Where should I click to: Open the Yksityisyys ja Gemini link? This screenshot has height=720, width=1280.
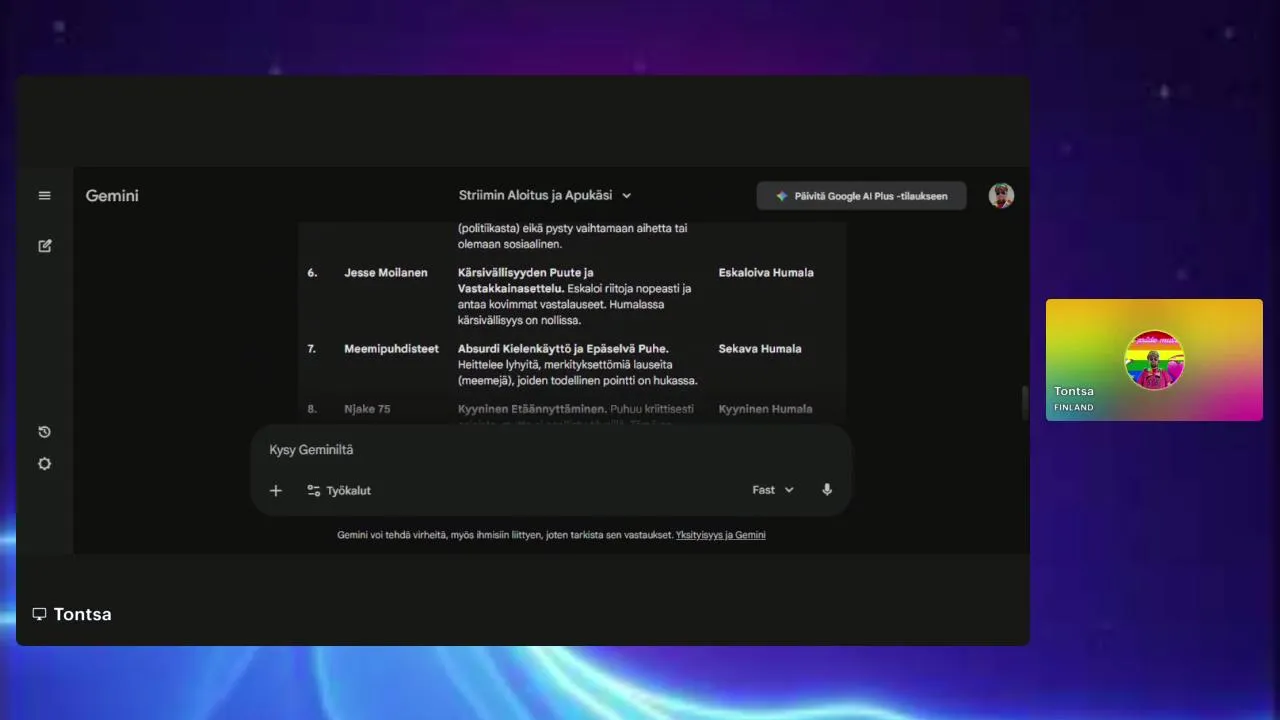click(721, 535)
